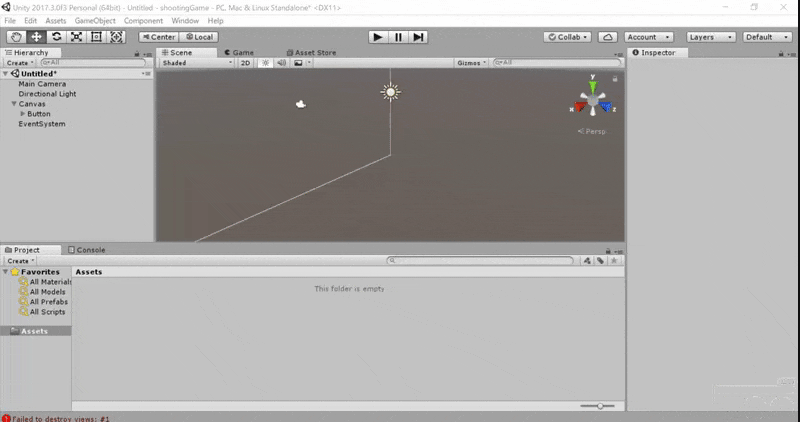Open the cloud services icon
This screenshot has width=800, height=422.
[607, 37]
